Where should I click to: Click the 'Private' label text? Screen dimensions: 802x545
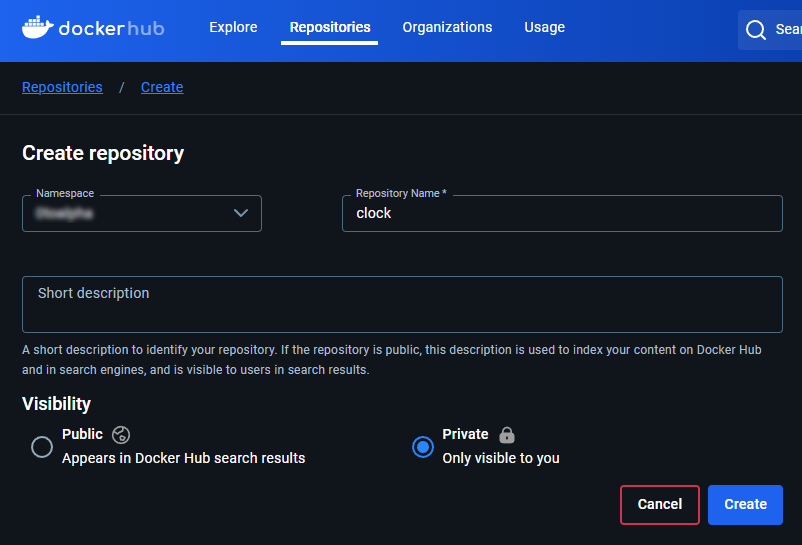point(465,434)
